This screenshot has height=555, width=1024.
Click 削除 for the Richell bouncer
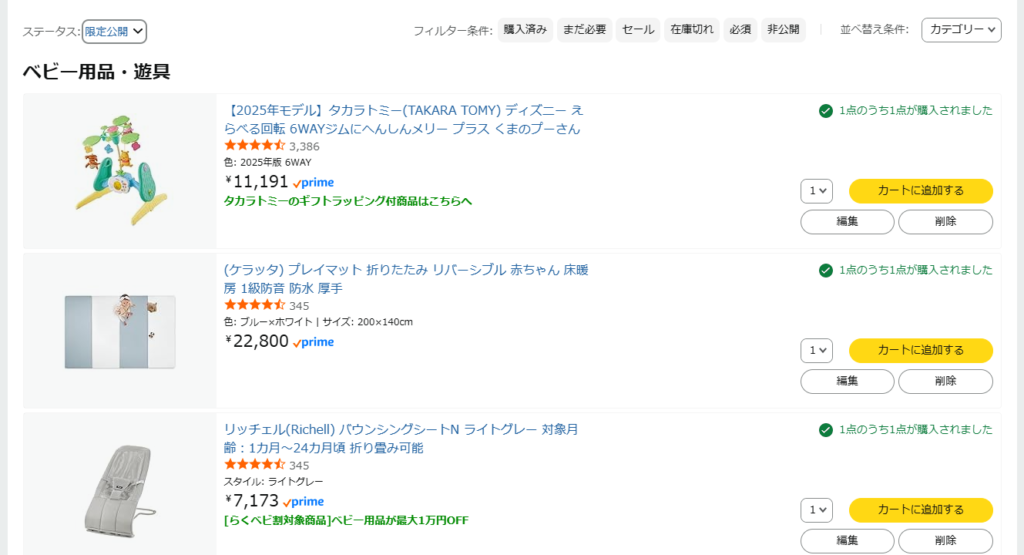pyautogui.click(x=945, y=541)
